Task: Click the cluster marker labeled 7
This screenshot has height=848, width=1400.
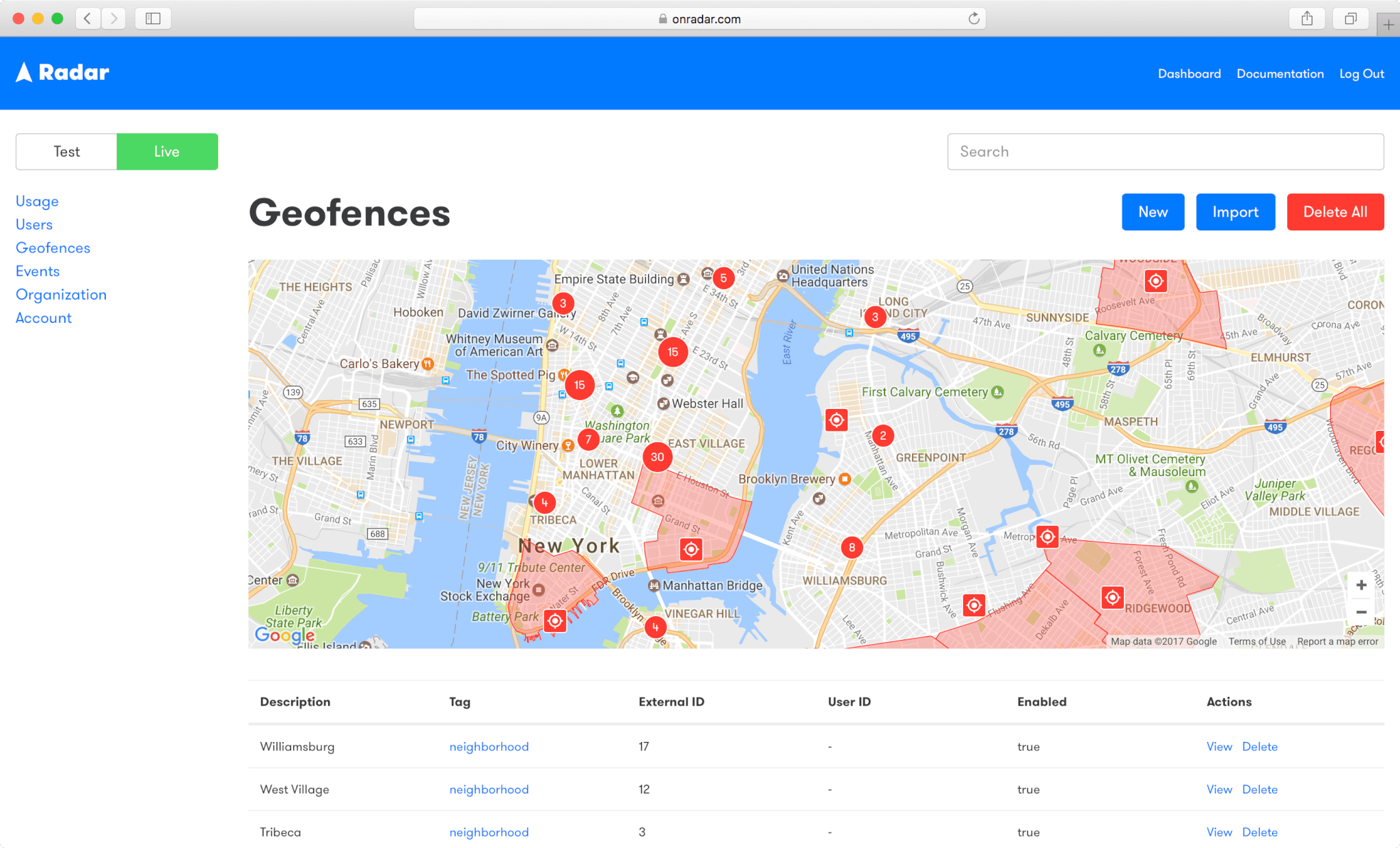Action: coord(588,440)
